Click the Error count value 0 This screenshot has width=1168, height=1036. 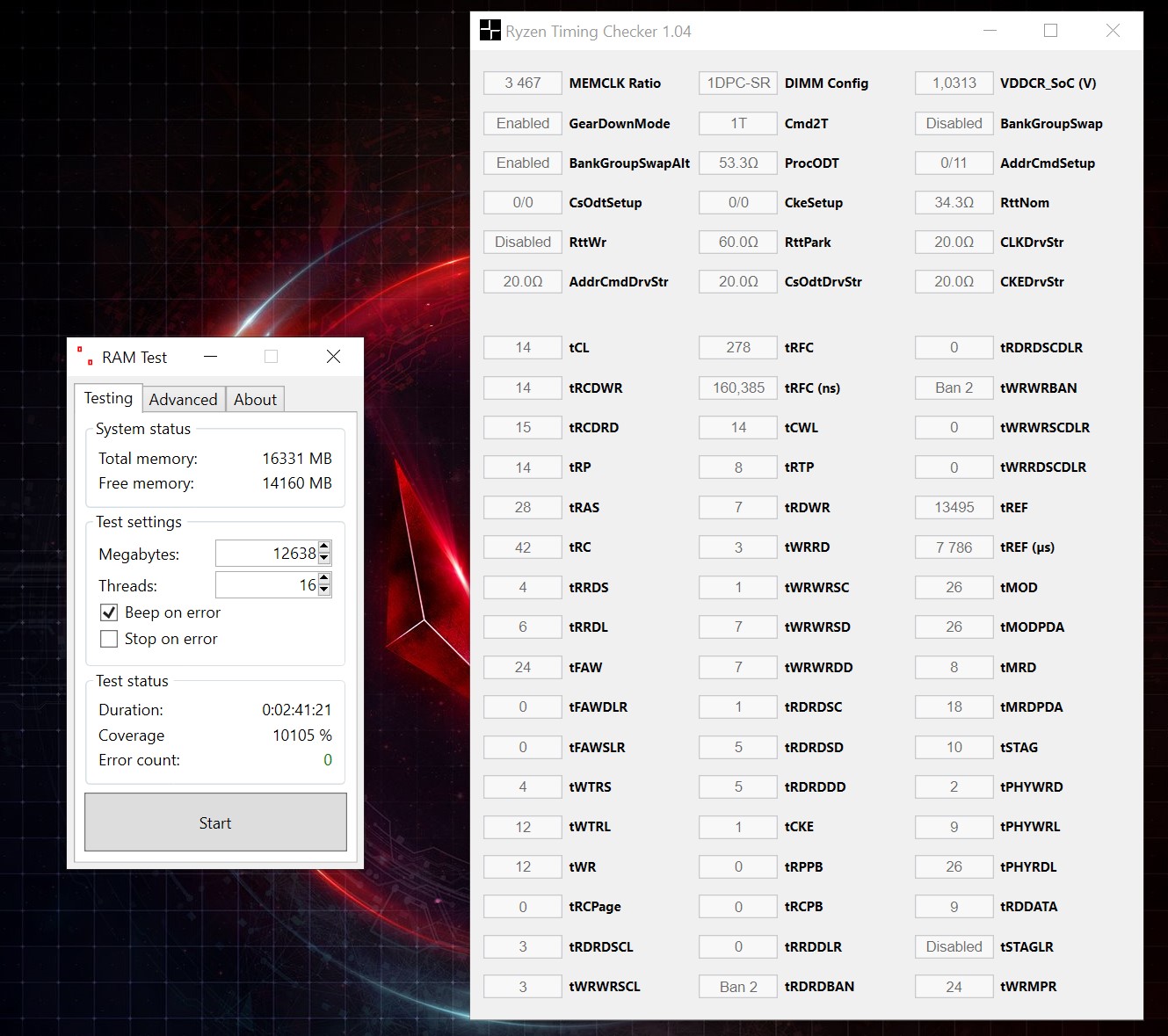pyautogui.click(x=328, y=760)
